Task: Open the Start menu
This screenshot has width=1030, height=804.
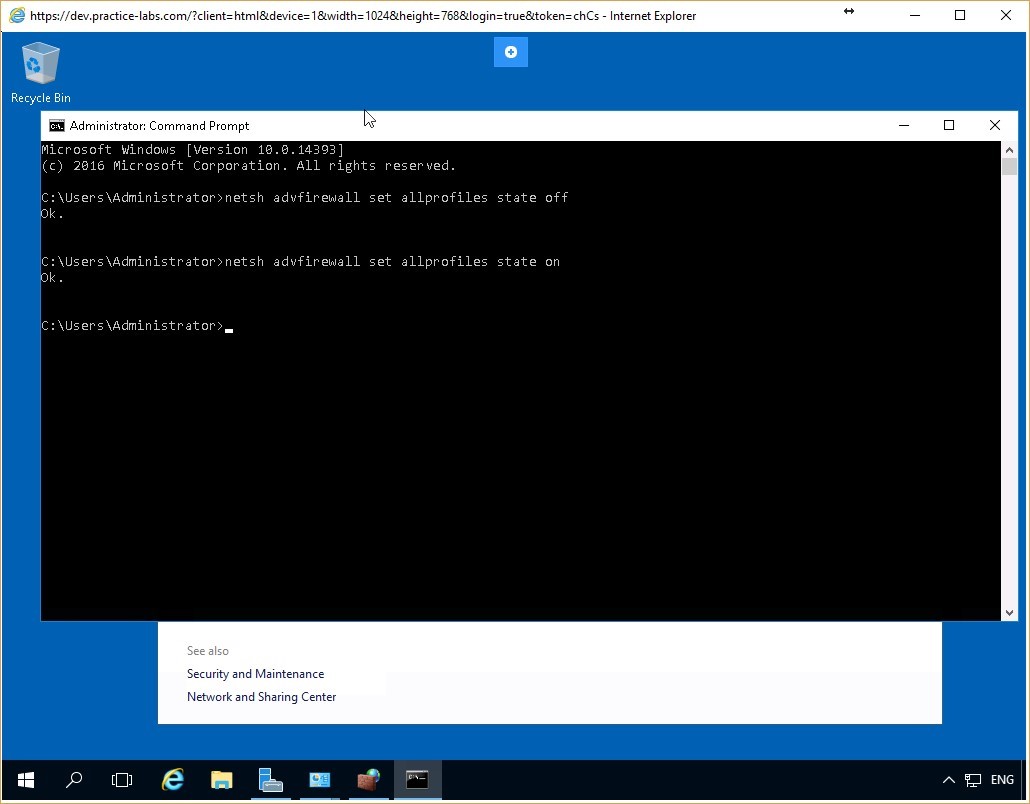Action: (25, 780)
